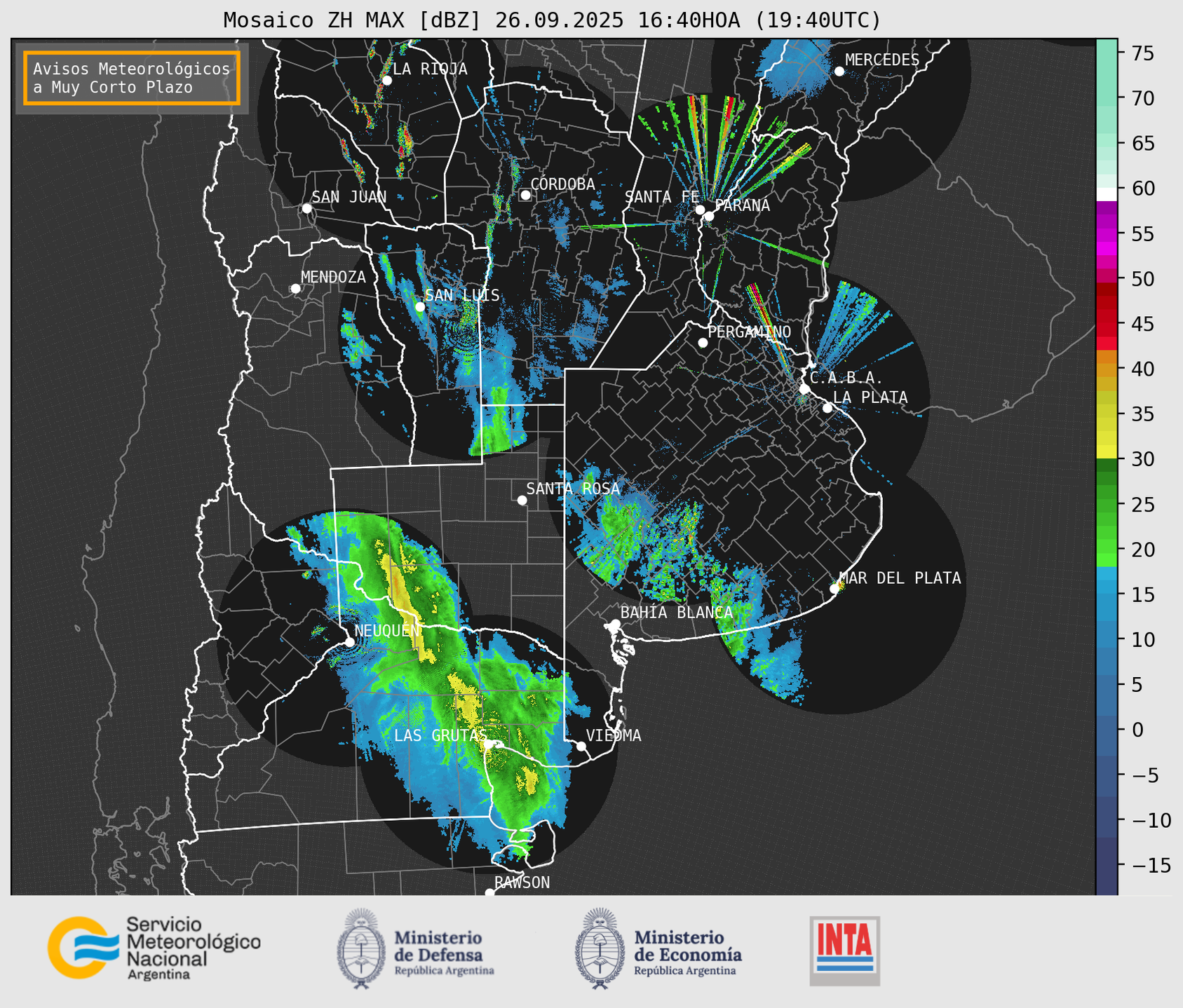
Task: Click the RAWSON city marker dot
Action: 489,892
